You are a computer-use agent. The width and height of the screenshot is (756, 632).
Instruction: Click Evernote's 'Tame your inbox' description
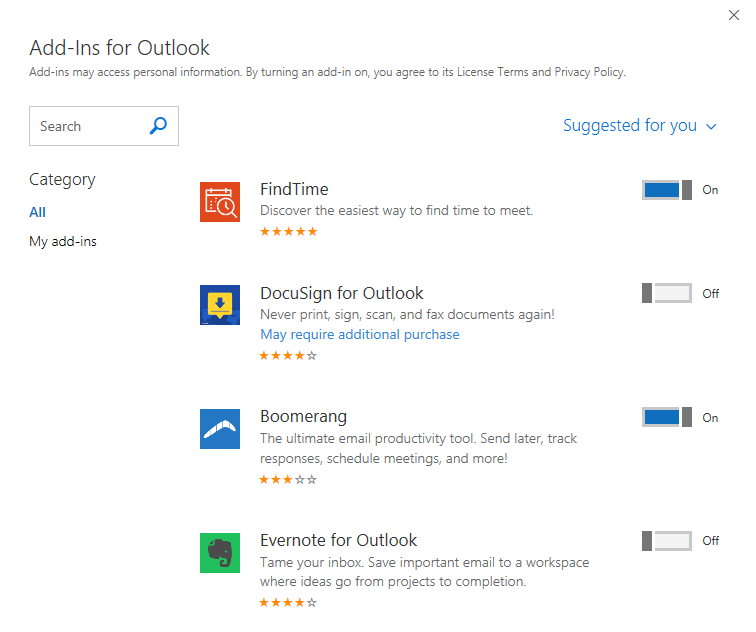(x=424, y=572)
